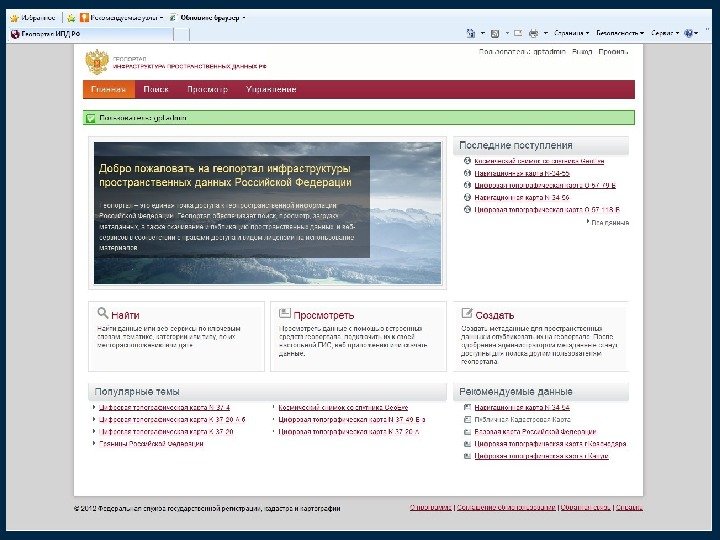The width and height of the screenshot is (720, 540).
Task: Open the Рекомендуемые узлы suggested sites dropdown
Action: tap(122, 18)
